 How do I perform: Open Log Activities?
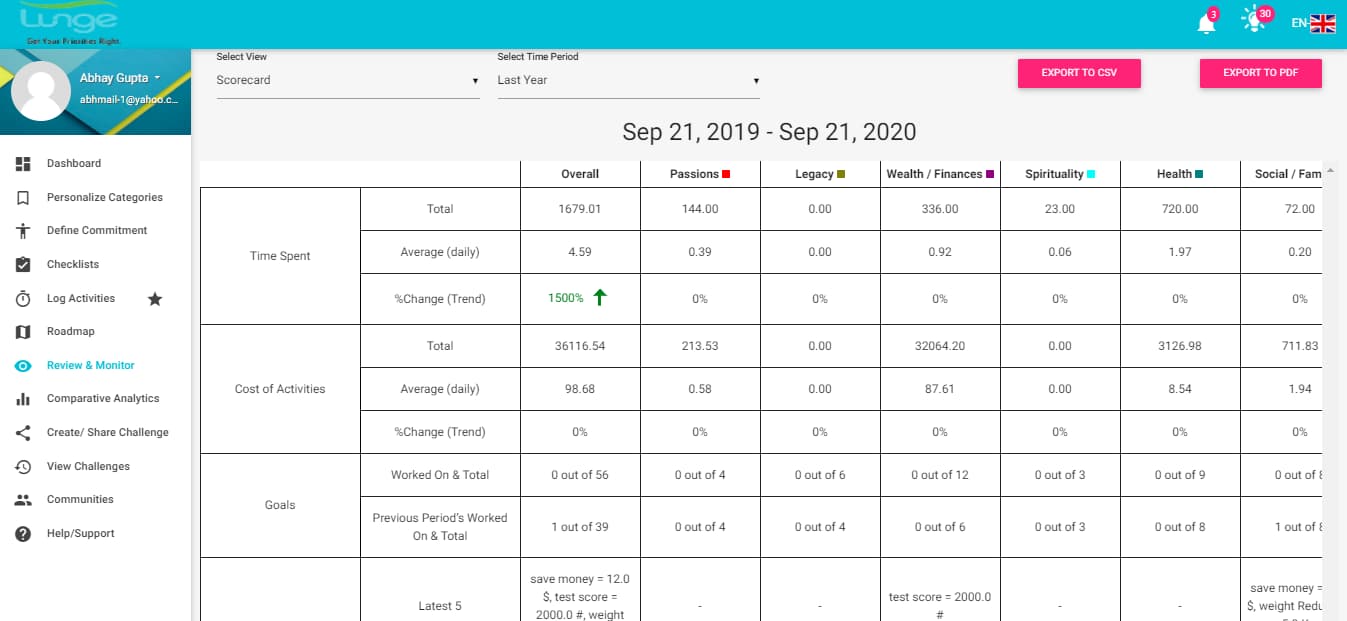pos(81,299)
